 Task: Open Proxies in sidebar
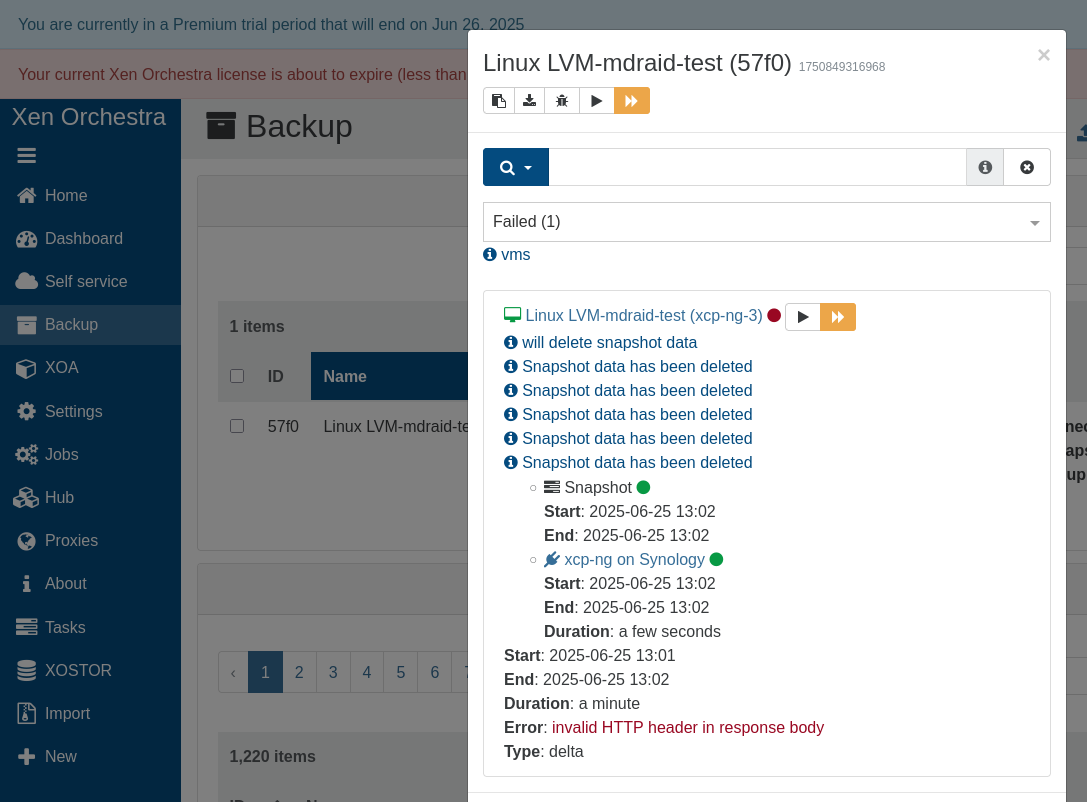pyautogui.click(x=90, y=540)
